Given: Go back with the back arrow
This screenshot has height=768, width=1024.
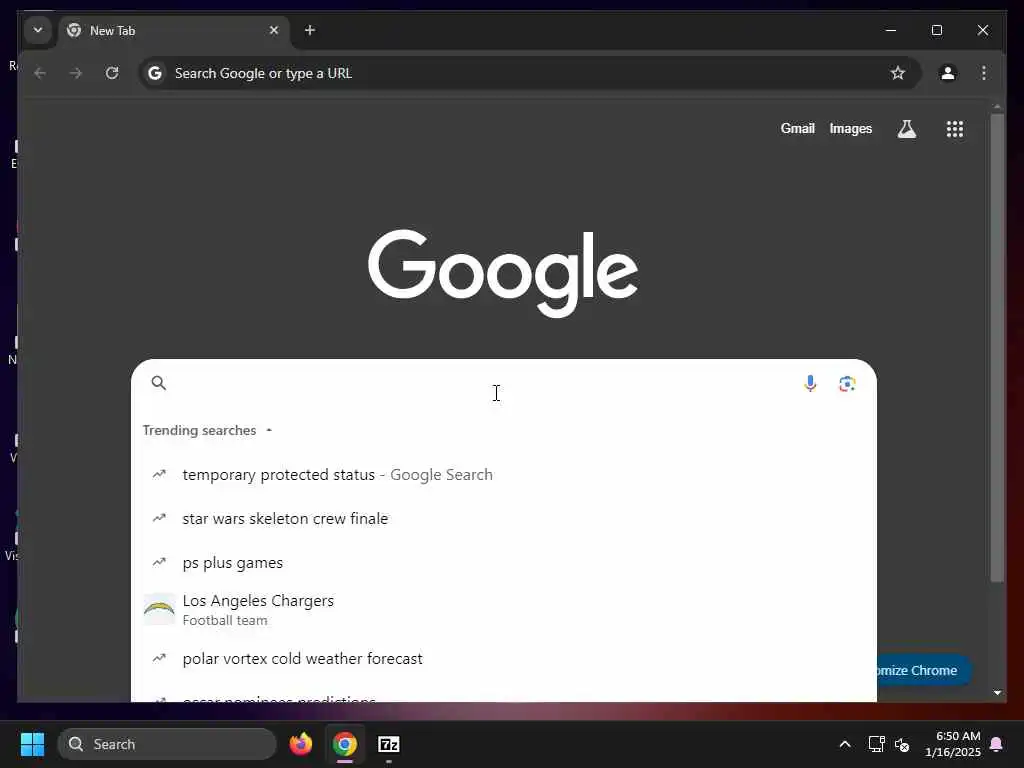Looking at the screenshot, I should [x=40, y=73].
